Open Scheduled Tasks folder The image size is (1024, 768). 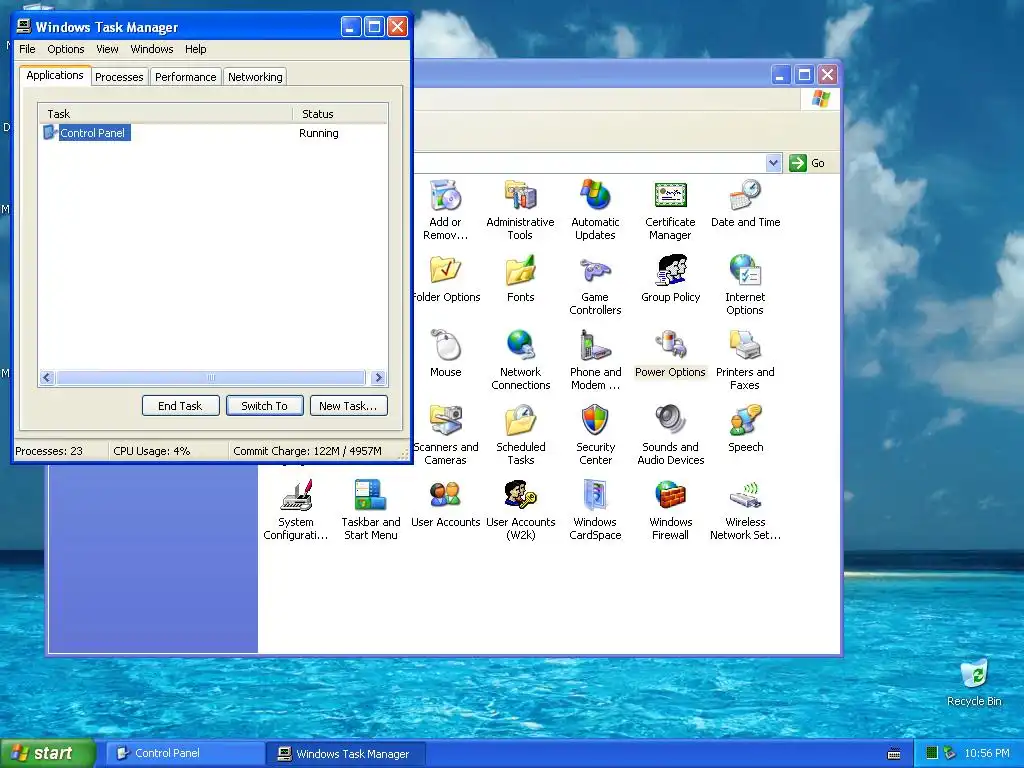point(520,436)
